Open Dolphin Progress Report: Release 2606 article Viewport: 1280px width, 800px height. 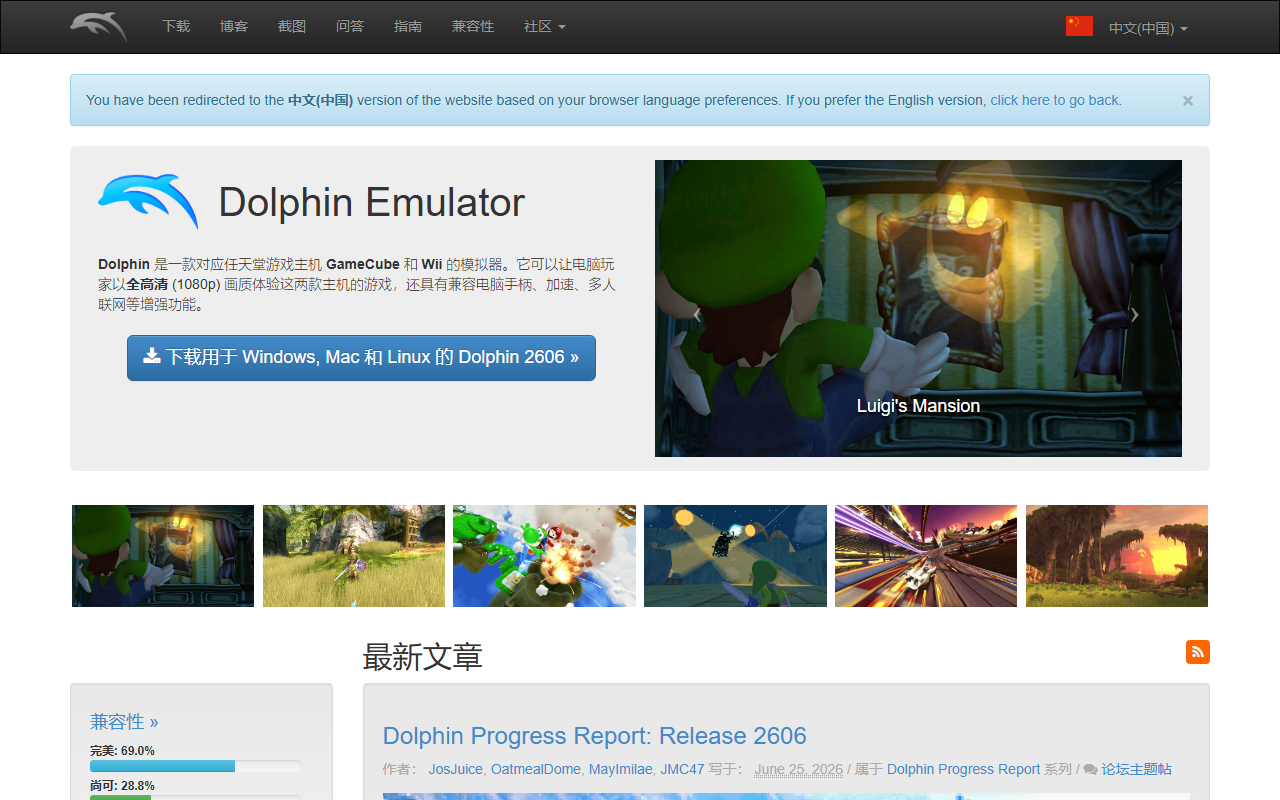pos(594,736)
